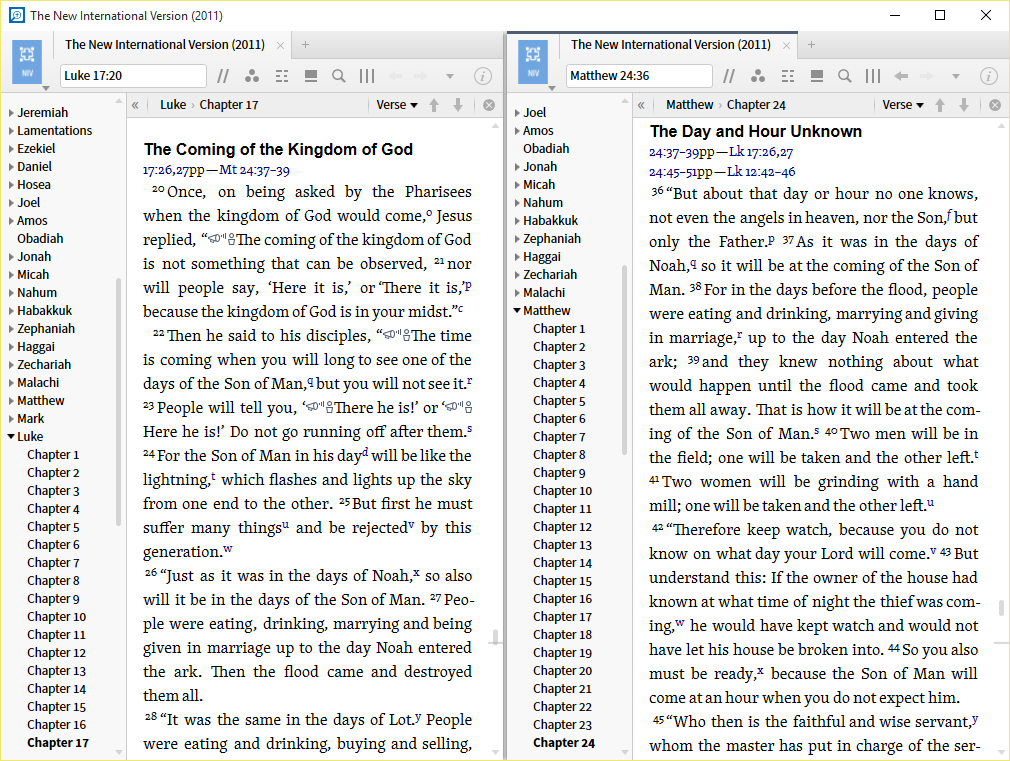This screenshot has height=761, width=1010.
Task: Click the panel layout icon in Luke pane
Action: click(x=310, y=76)
